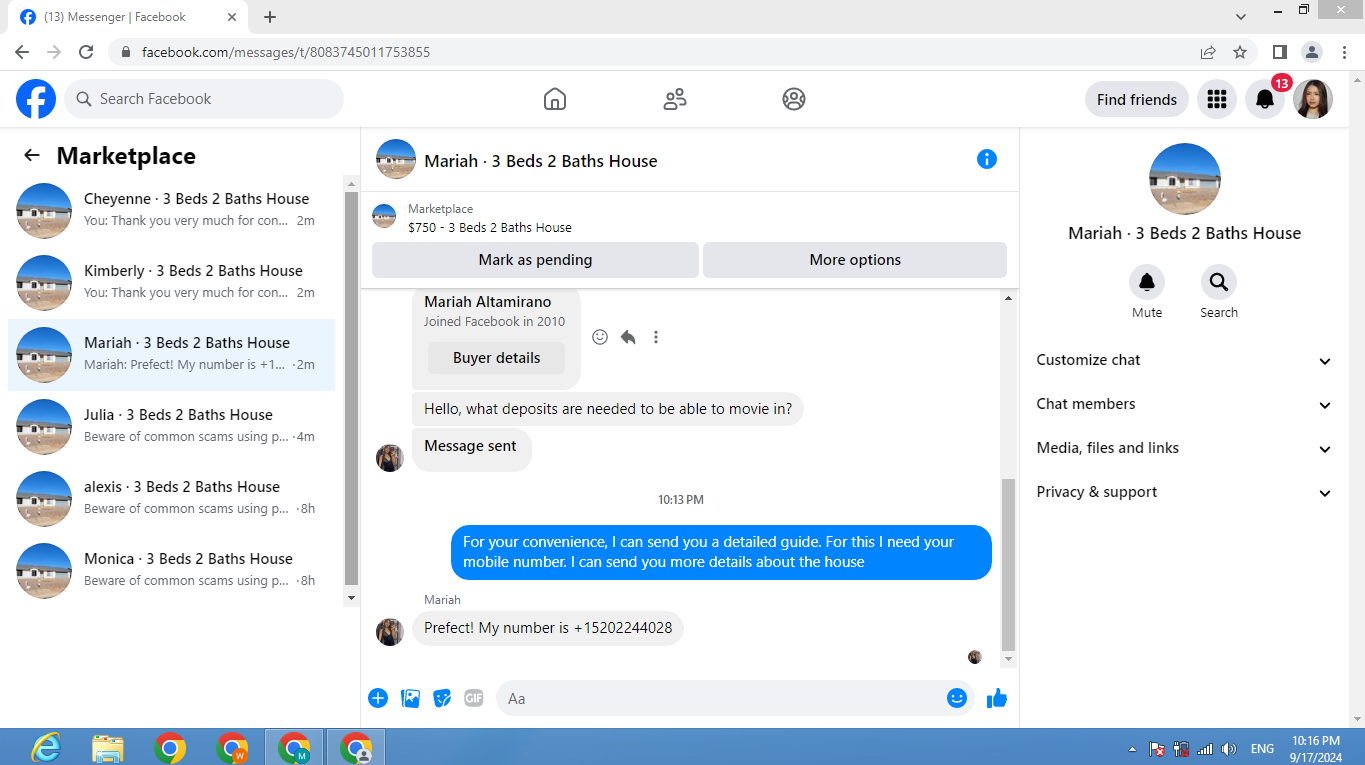Open Cheyenne's 3 Beds 2 Baths House chat
This screenshot has height=765, width=1365.
[x=172, y=210]
